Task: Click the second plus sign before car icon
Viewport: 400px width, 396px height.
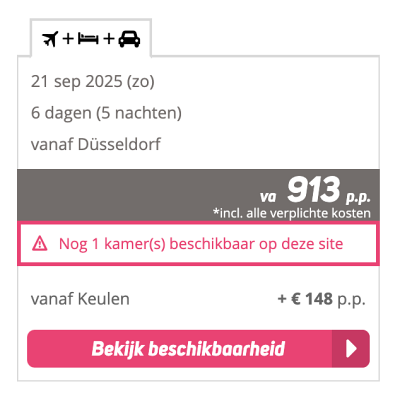Action: pos(109,39)
